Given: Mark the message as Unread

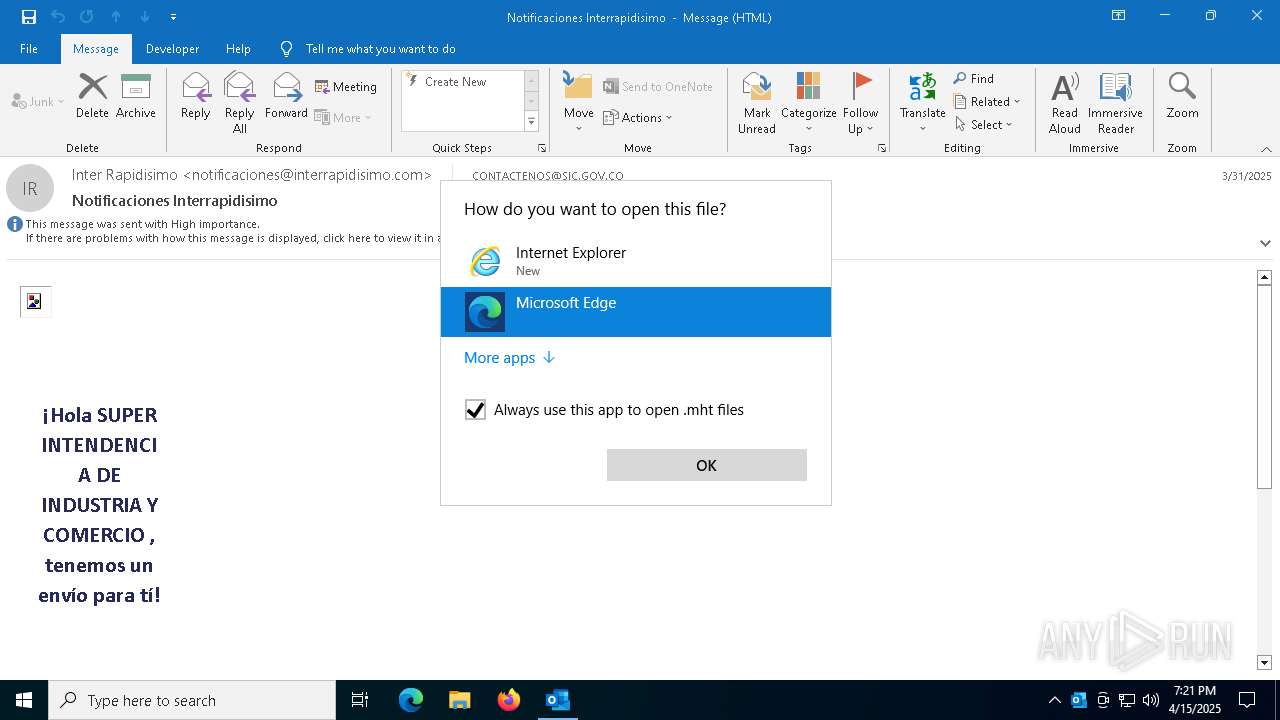Looking at the screenshot, I should (x=757, y=103).
